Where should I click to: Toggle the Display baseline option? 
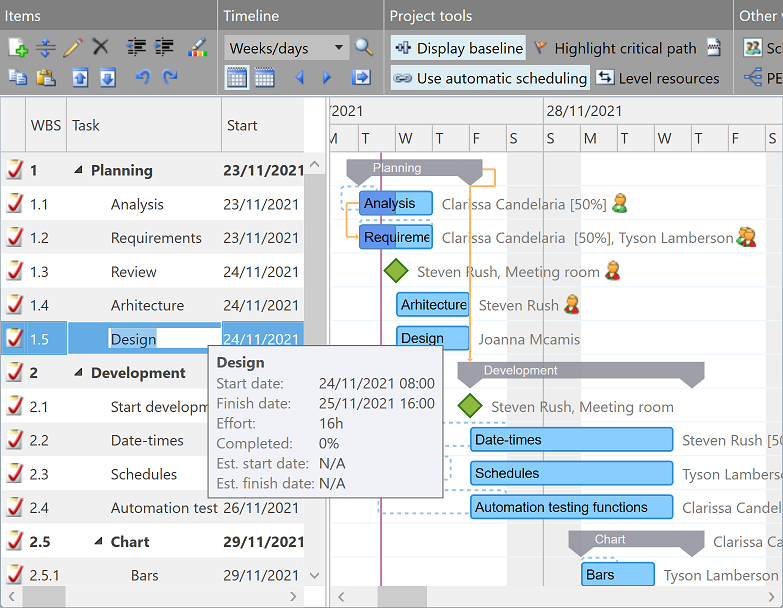(x=458, y=48)
